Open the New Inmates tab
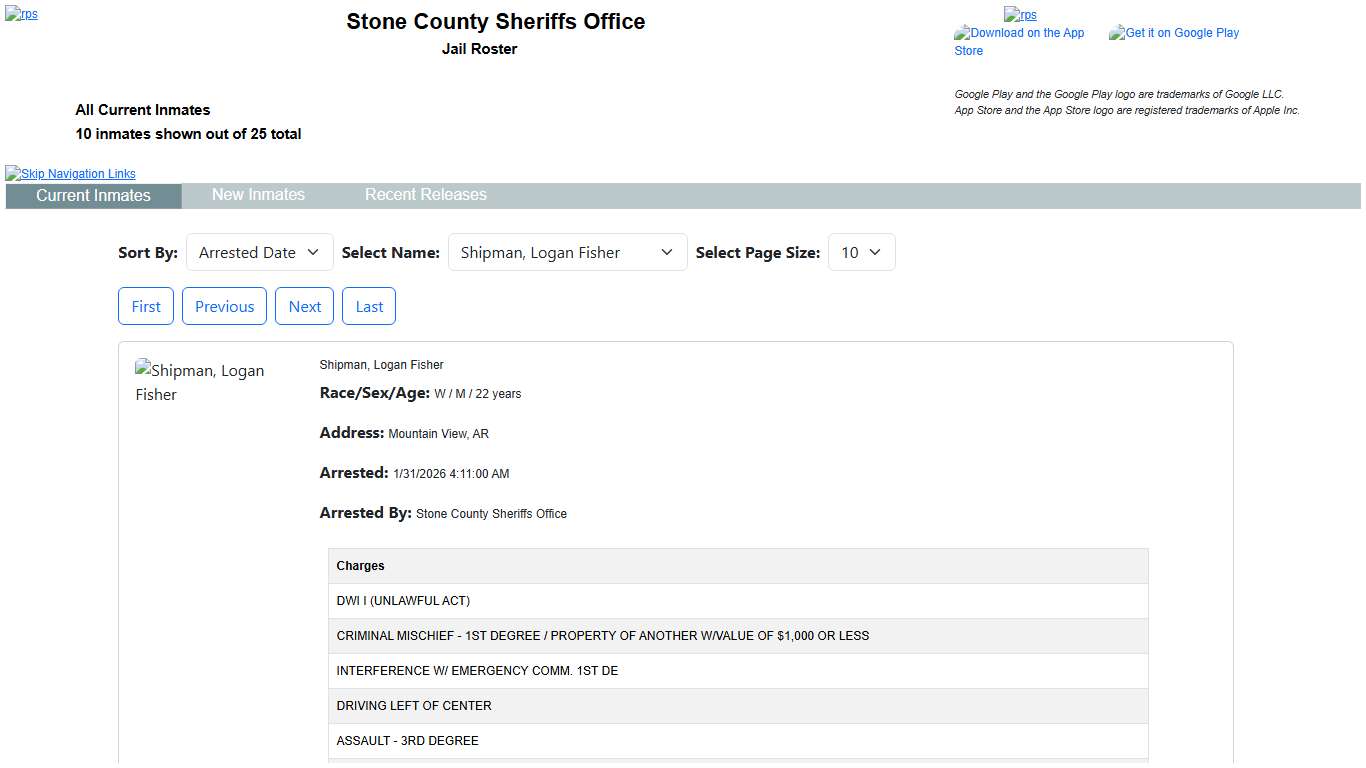The height and width of the screenshot is (768, 1366). click(x=258, y=195)
